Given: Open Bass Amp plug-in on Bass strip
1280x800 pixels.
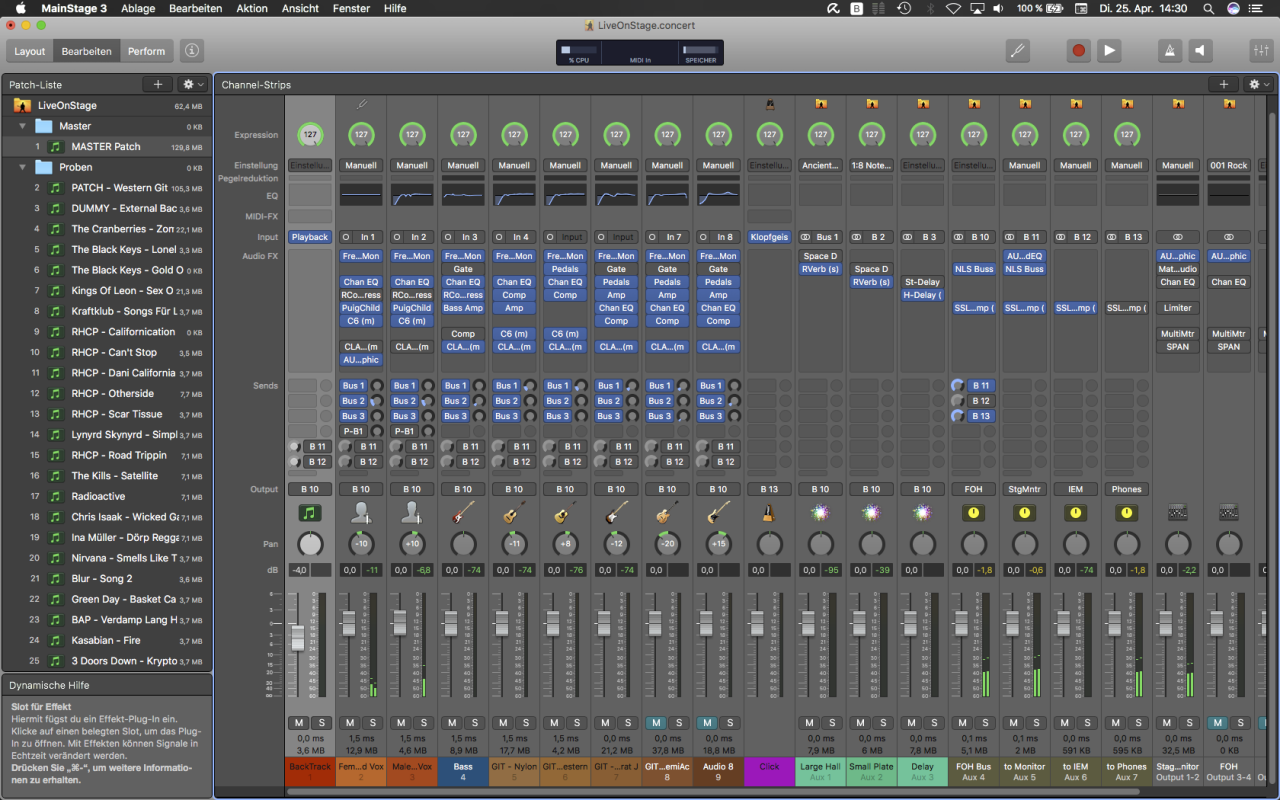Looking at the screenshot, I should [x=463, y=308].
